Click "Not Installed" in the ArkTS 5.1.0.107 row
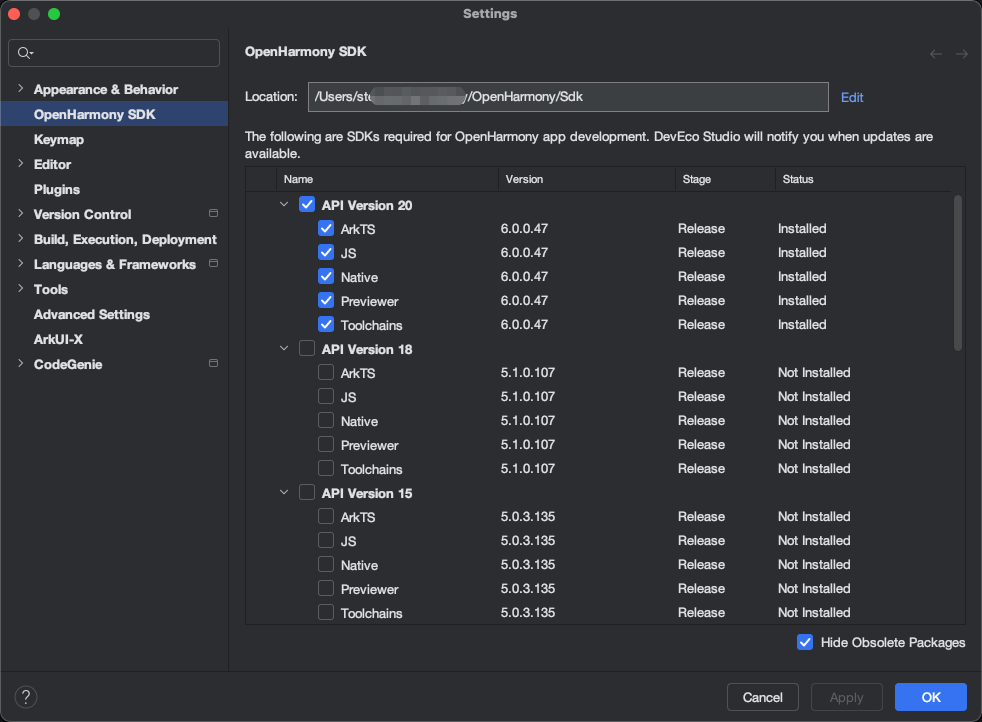This screenshot has height=722, width=982. 814,373
